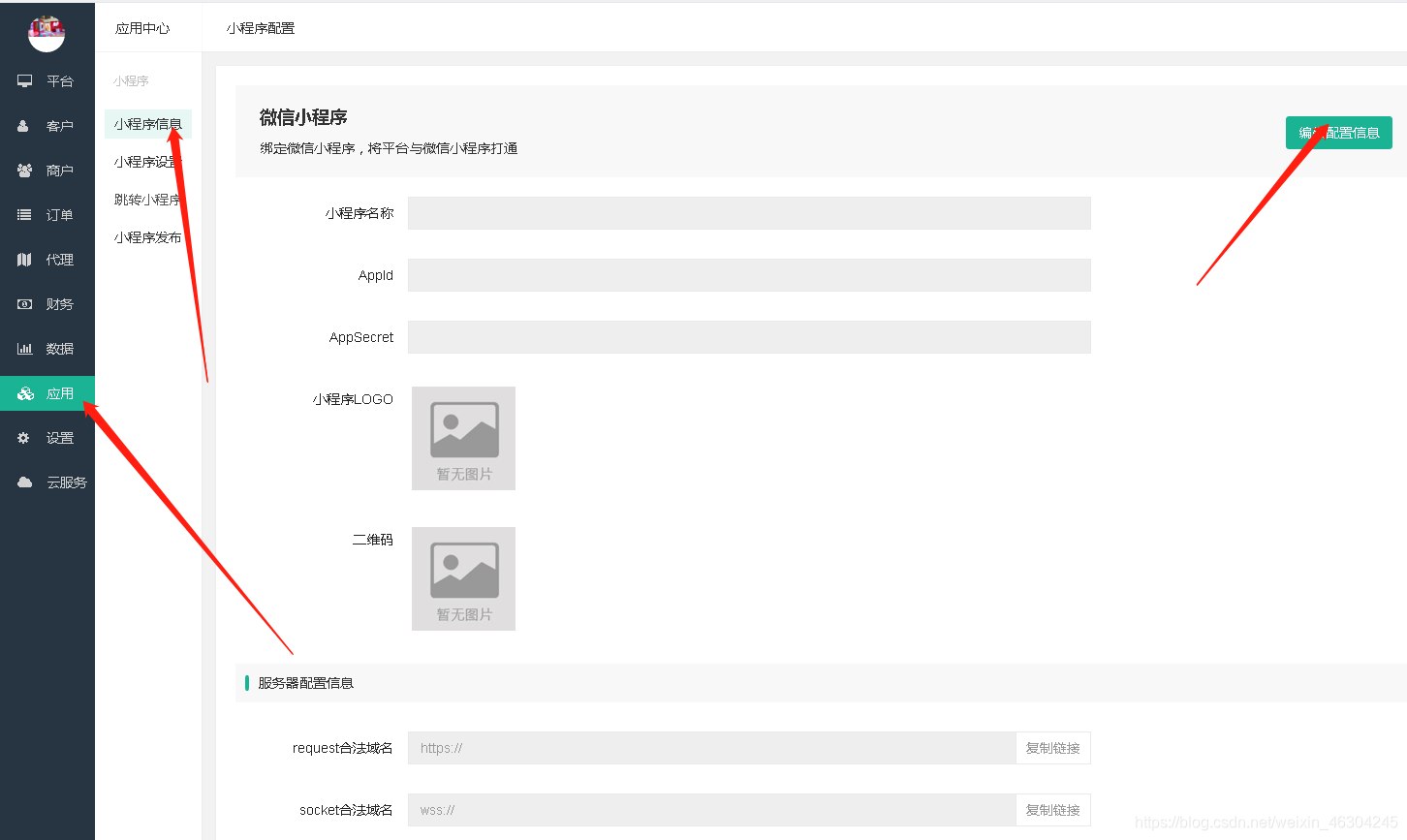Click the 平台 monitor icon in sidebar
The image size is (1407, 840).
[x=24, y=81]
